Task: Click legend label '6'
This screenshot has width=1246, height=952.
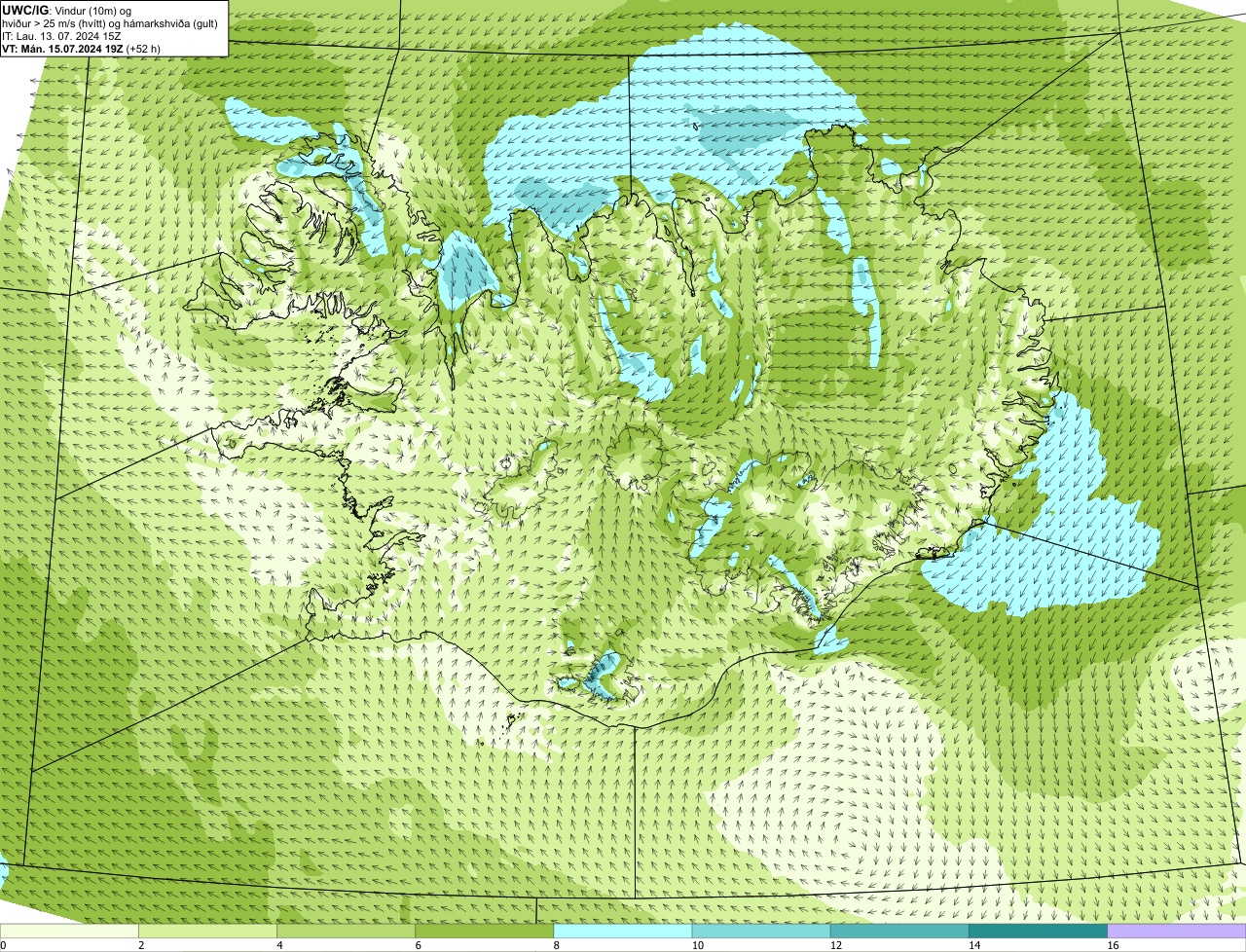Action: pos(419,945)
